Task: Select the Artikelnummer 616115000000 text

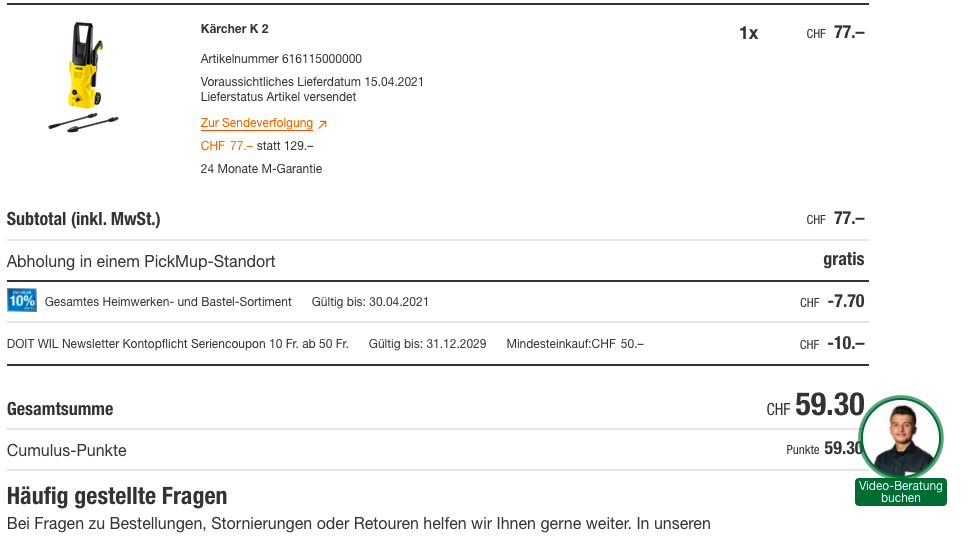Action: point(281,59)
